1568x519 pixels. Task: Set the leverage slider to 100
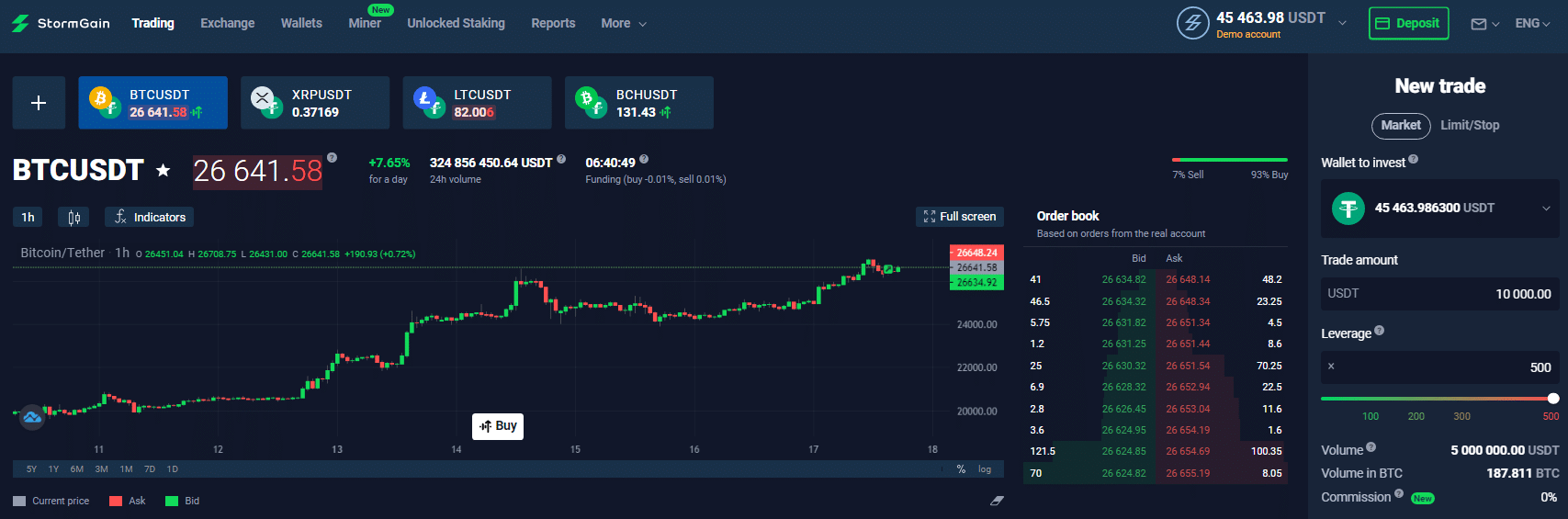point(1370,416)
